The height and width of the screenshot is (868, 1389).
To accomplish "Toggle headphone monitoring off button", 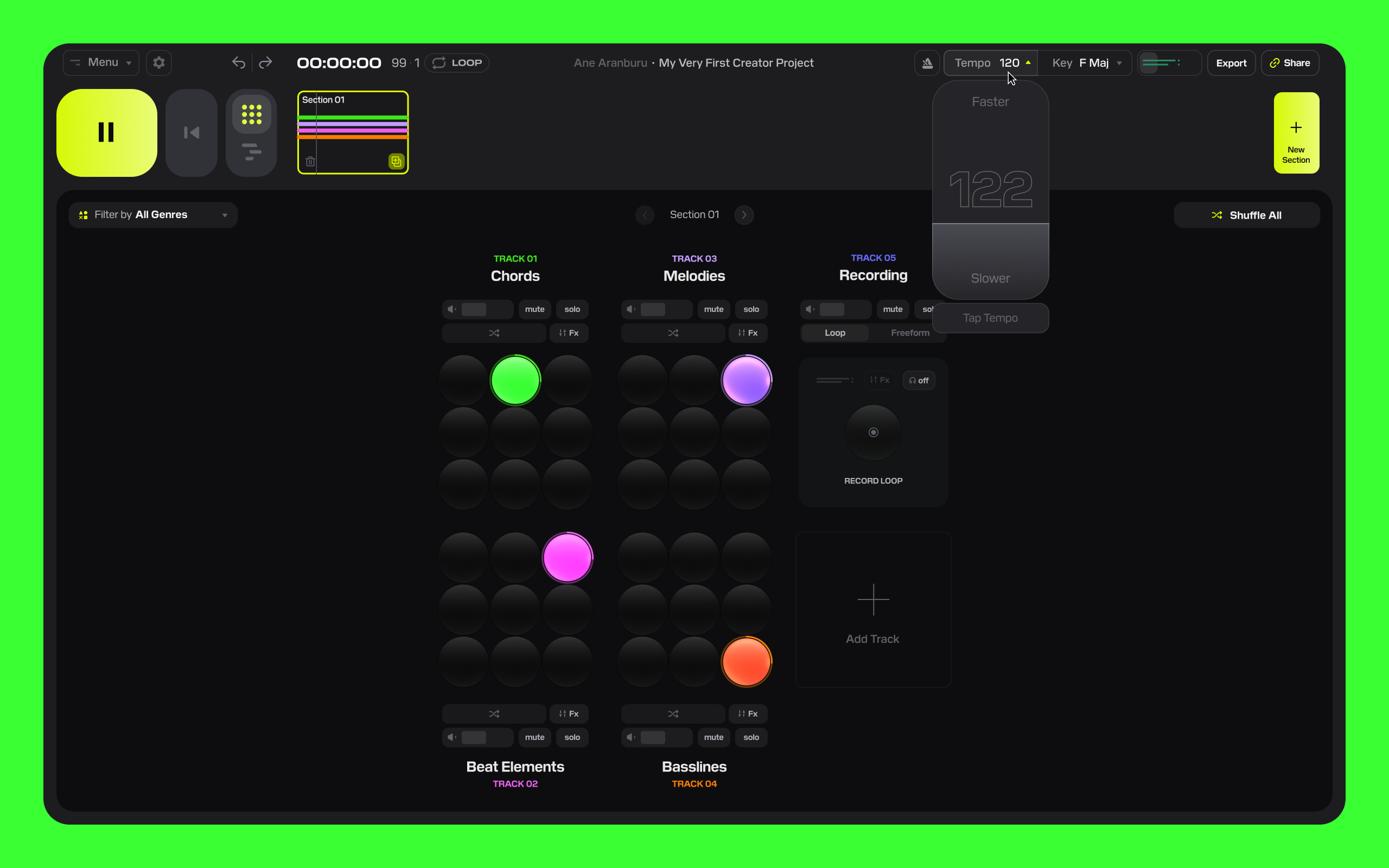I will [919, 380].
